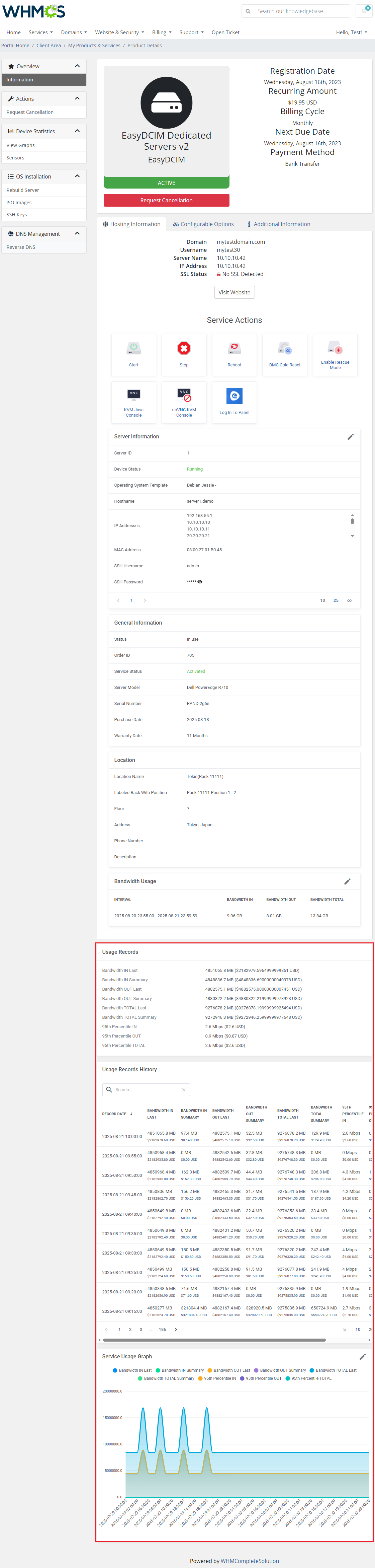Click the Reboot server icon
Screen dimensions: 375x1568
234,349
